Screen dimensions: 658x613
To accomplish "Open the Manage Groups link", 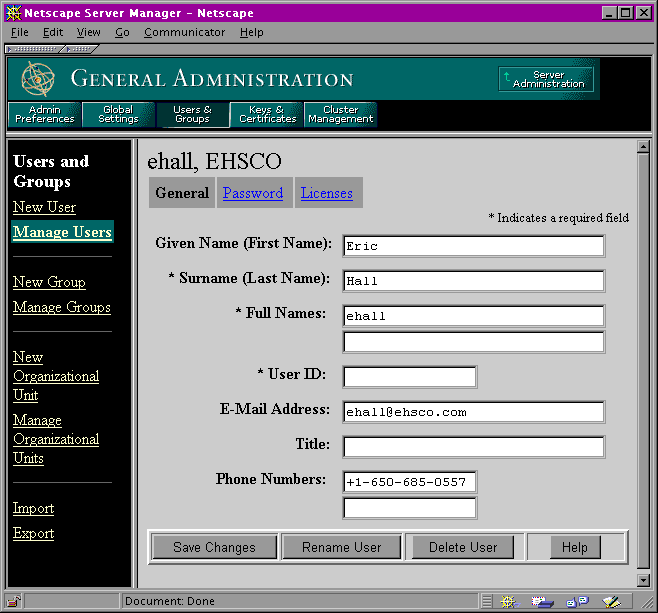I will tap(62, 307).
